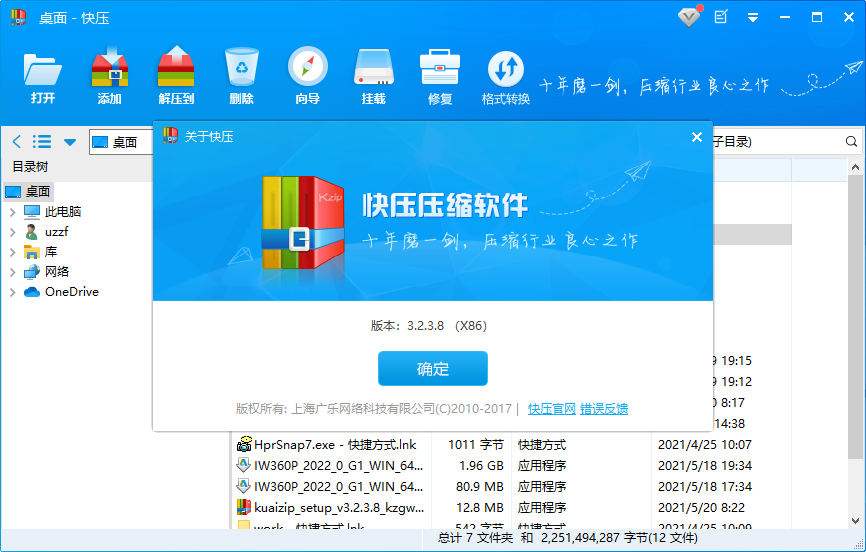
Task: Open the feedback note icon in title bar
Action: click(721, 17)
